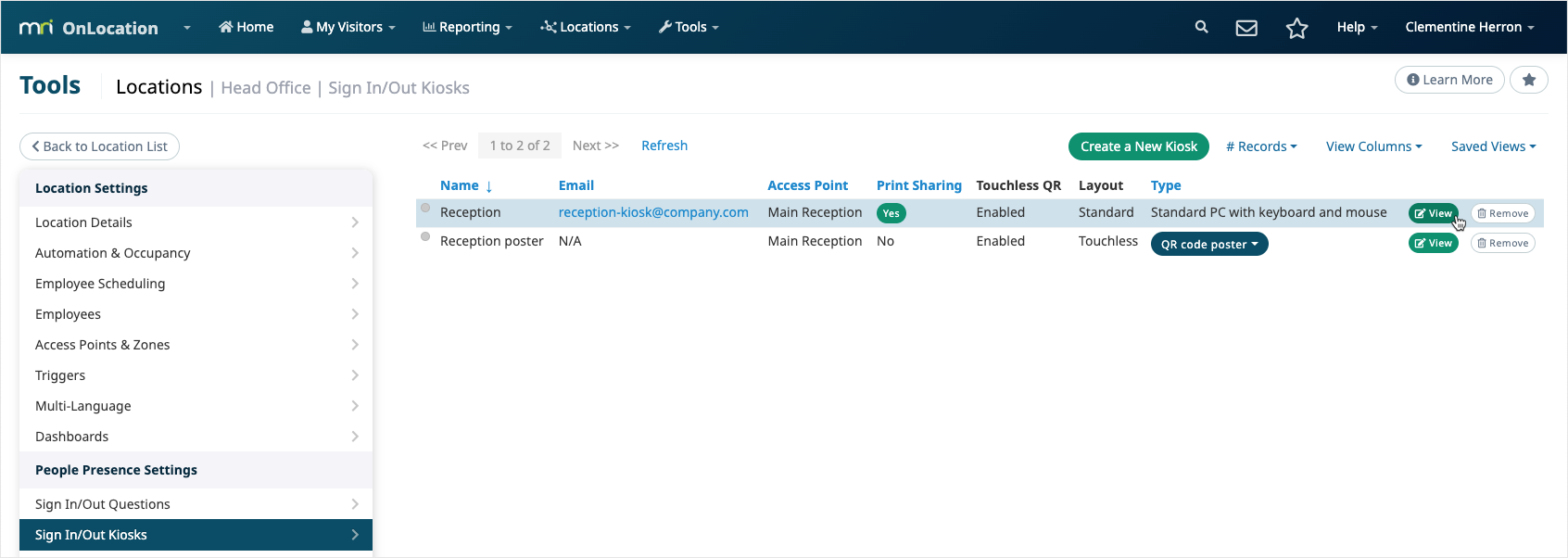Screen dimensions: 1568x558
Task: Open the Reporting menu
Action: coord(467,27)
